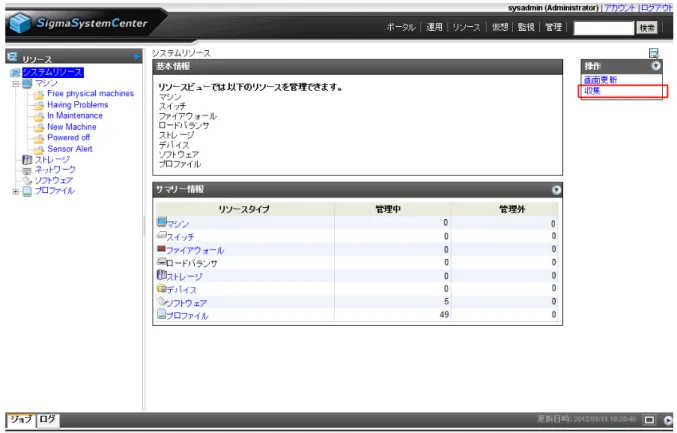
Task: Click the Having Problems folder icon
Action: (39, 105)
